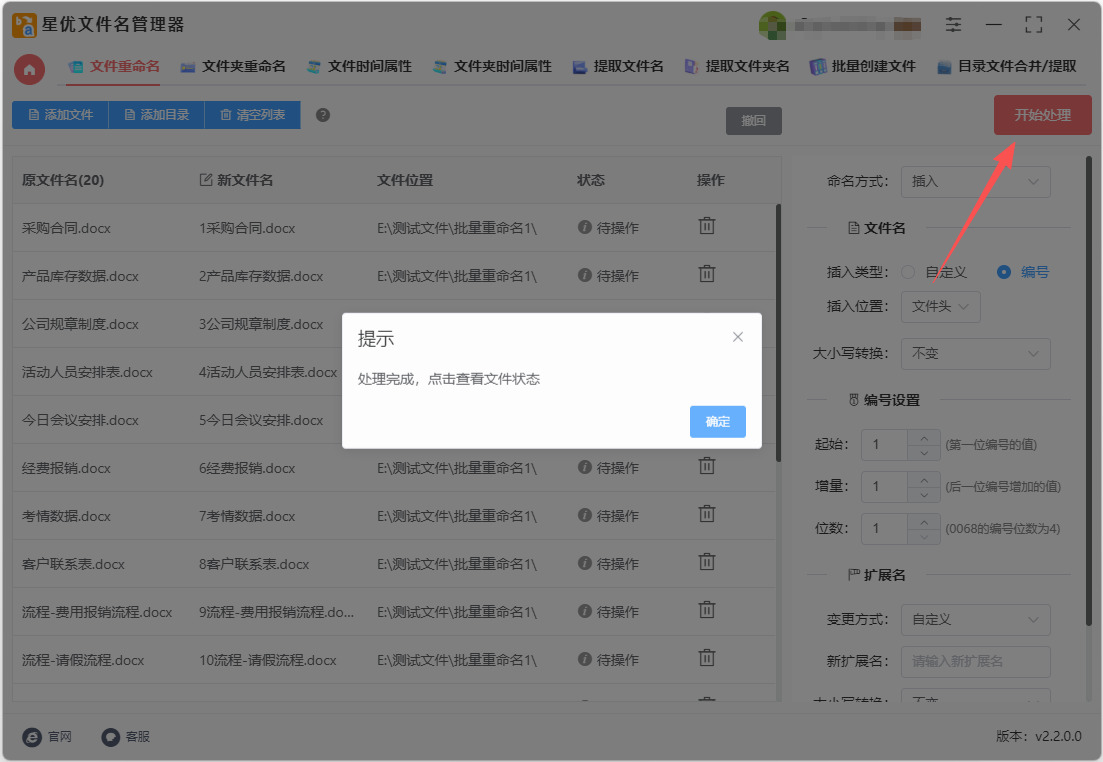The image size is (1103, 762).
Task: Click the 新扩展名 input field
Action: 976,661
